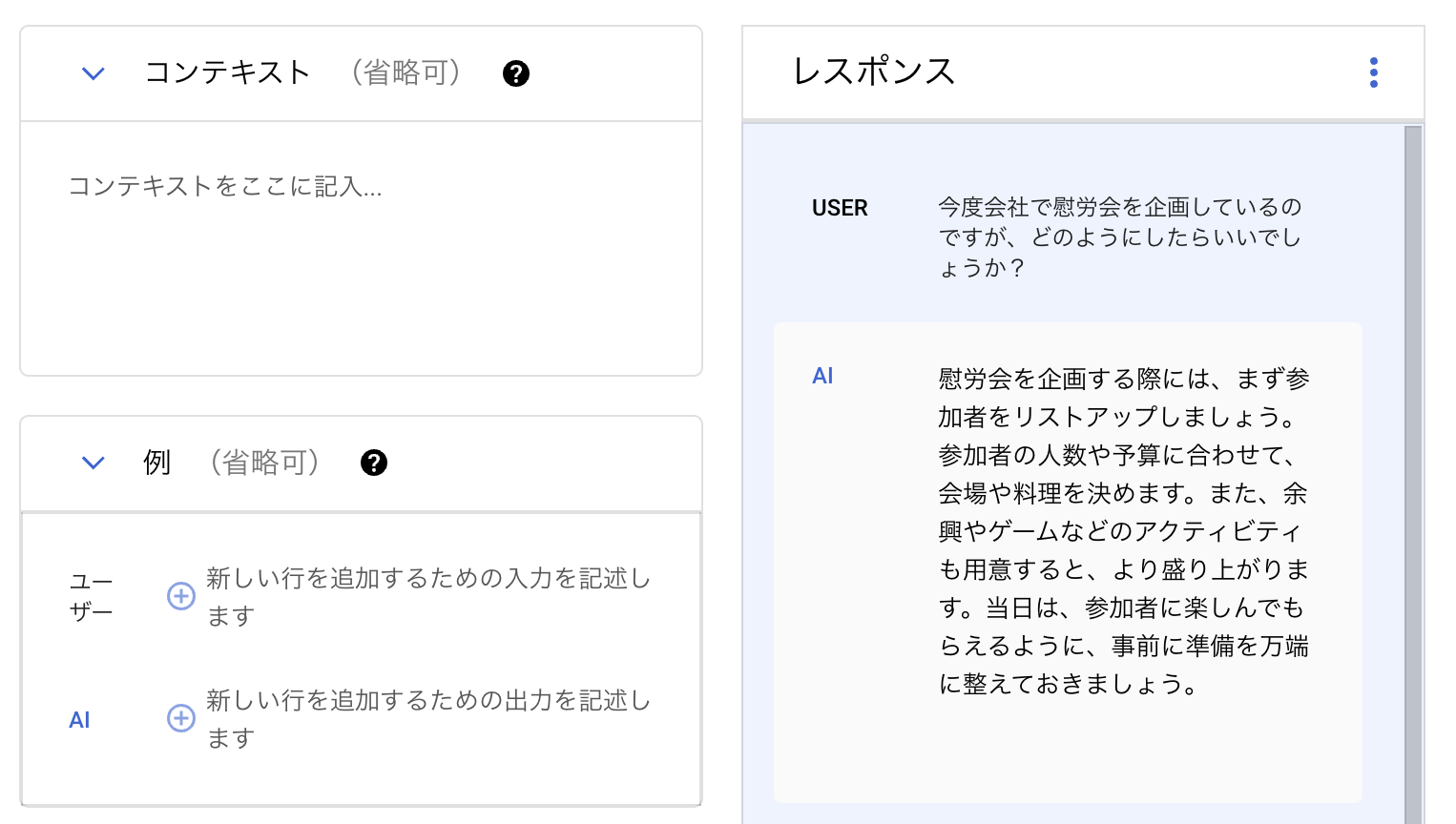Click the ユーザー label in examples
Viewport: 1456px width, 824px height.
tap(92, 596)
